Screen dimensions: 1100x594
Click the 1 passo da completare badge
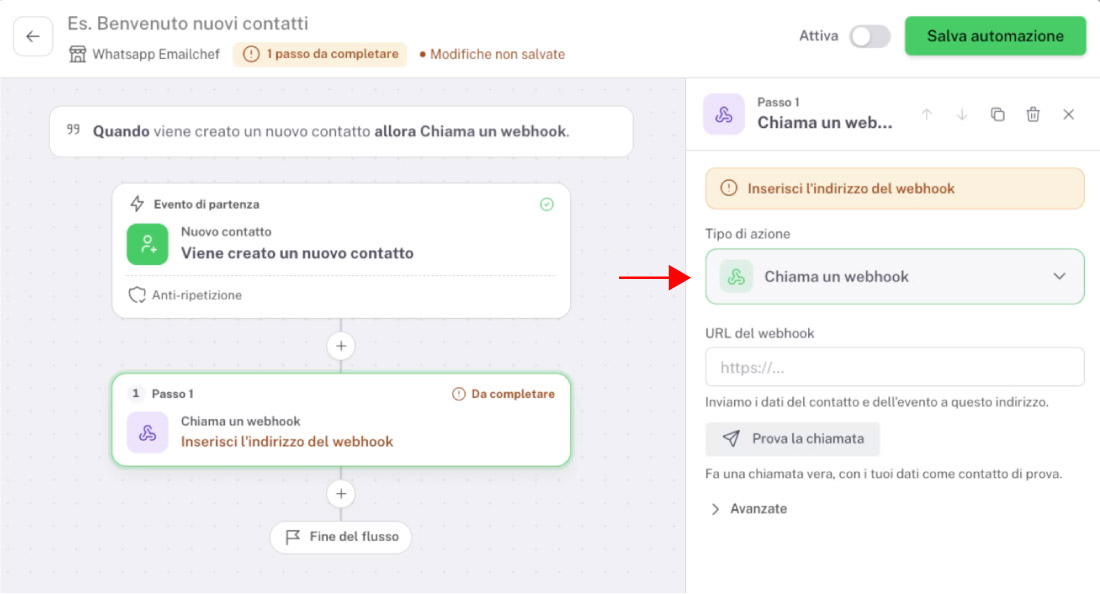321,54
